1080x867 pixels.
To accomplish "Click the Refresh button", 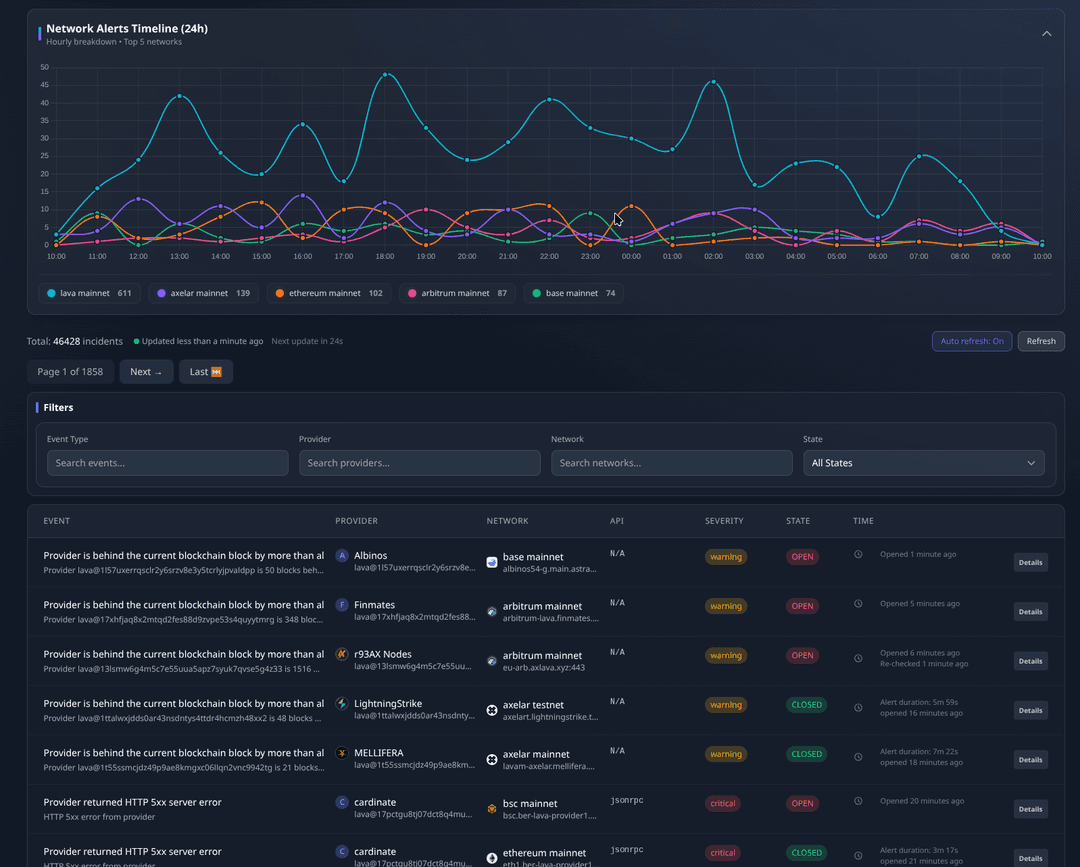I will (1041, 341).
